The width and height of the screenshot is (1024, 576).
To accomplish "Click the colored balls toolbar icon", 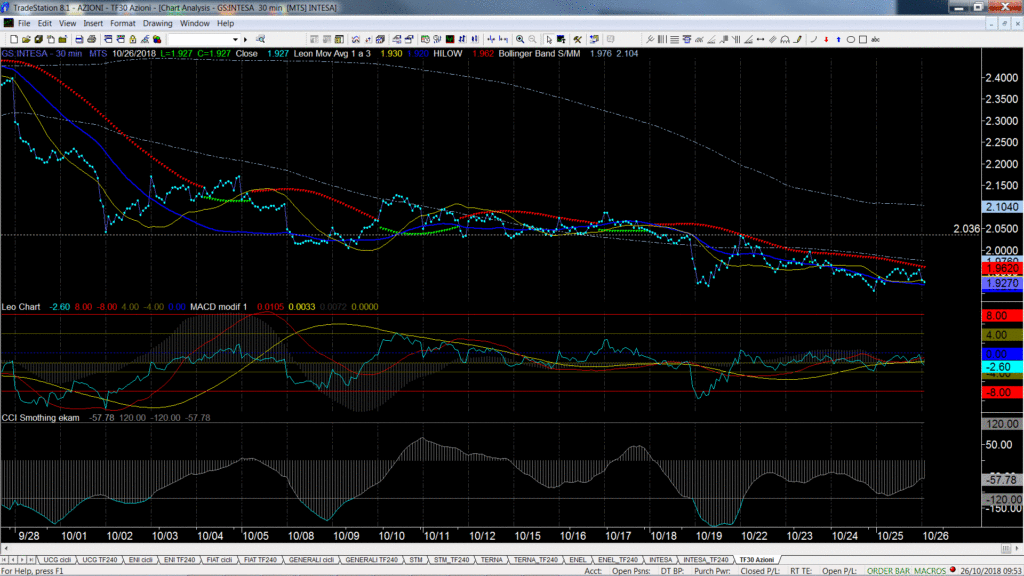I will tap(157, 40).
